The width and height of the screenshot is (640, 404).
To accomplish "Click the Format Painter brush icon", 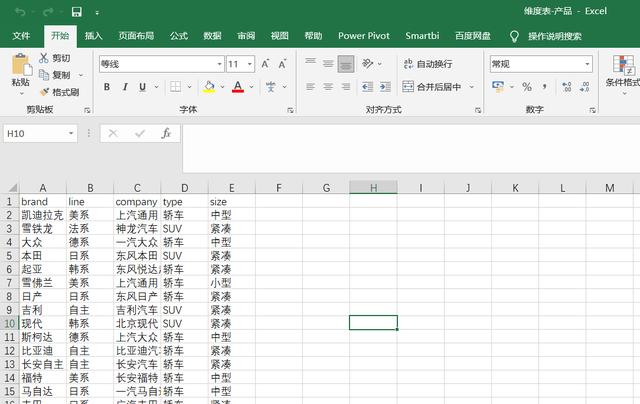I will tap(44, 92).
